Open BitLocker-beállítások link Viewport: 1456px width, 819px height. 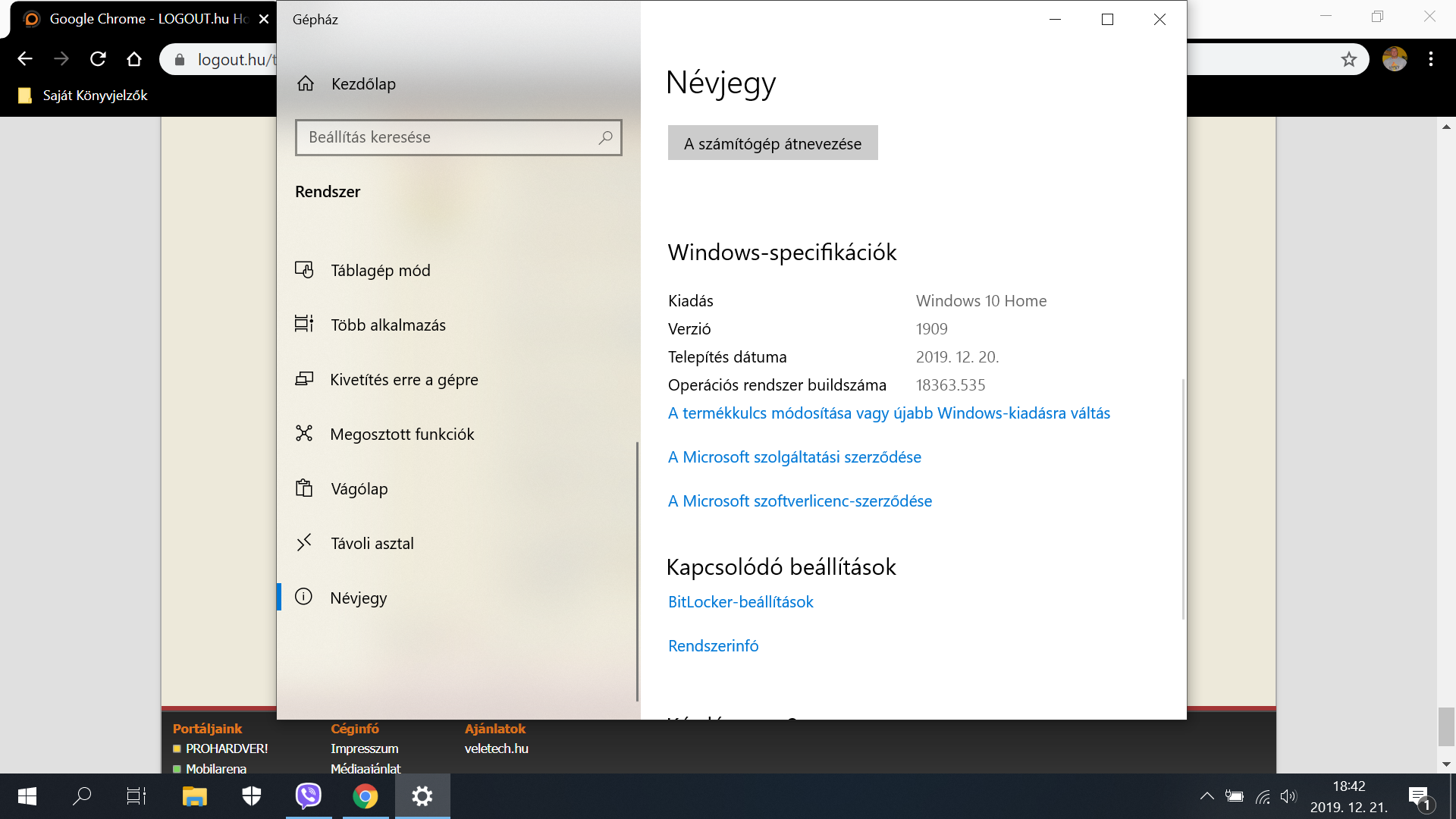[740, 602]
